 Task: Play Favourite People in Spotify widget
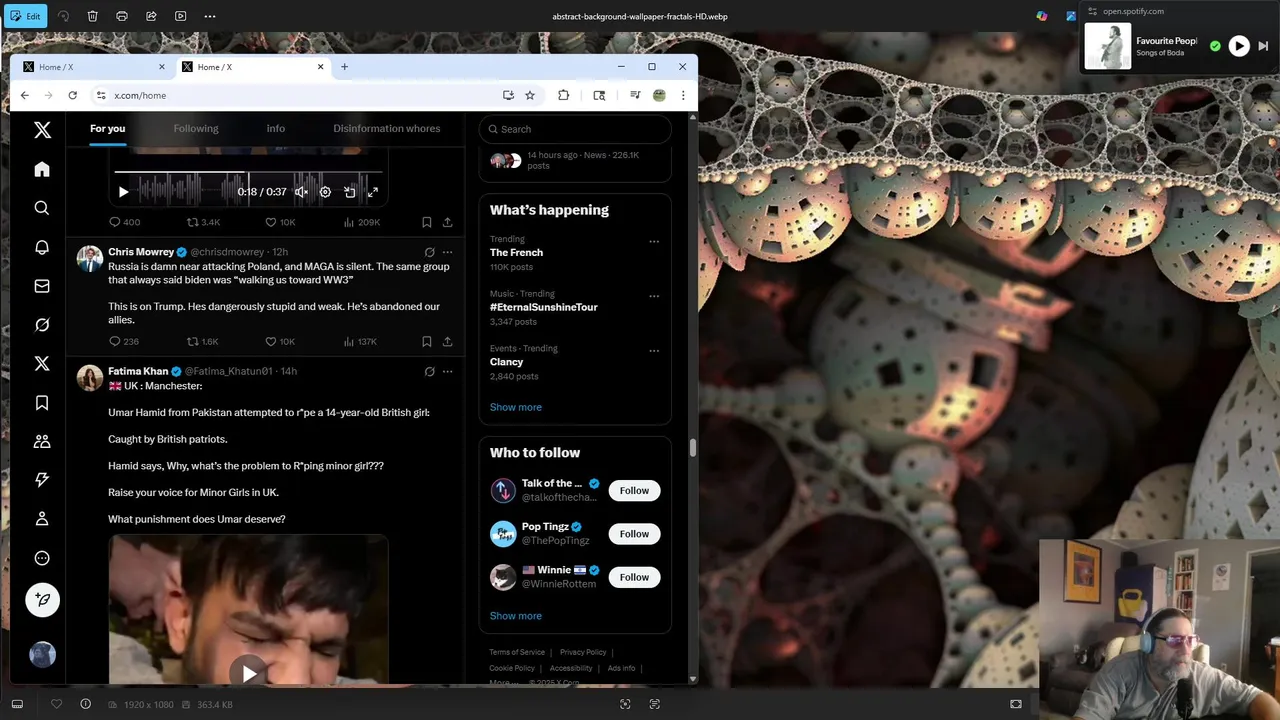(1239, 46)
